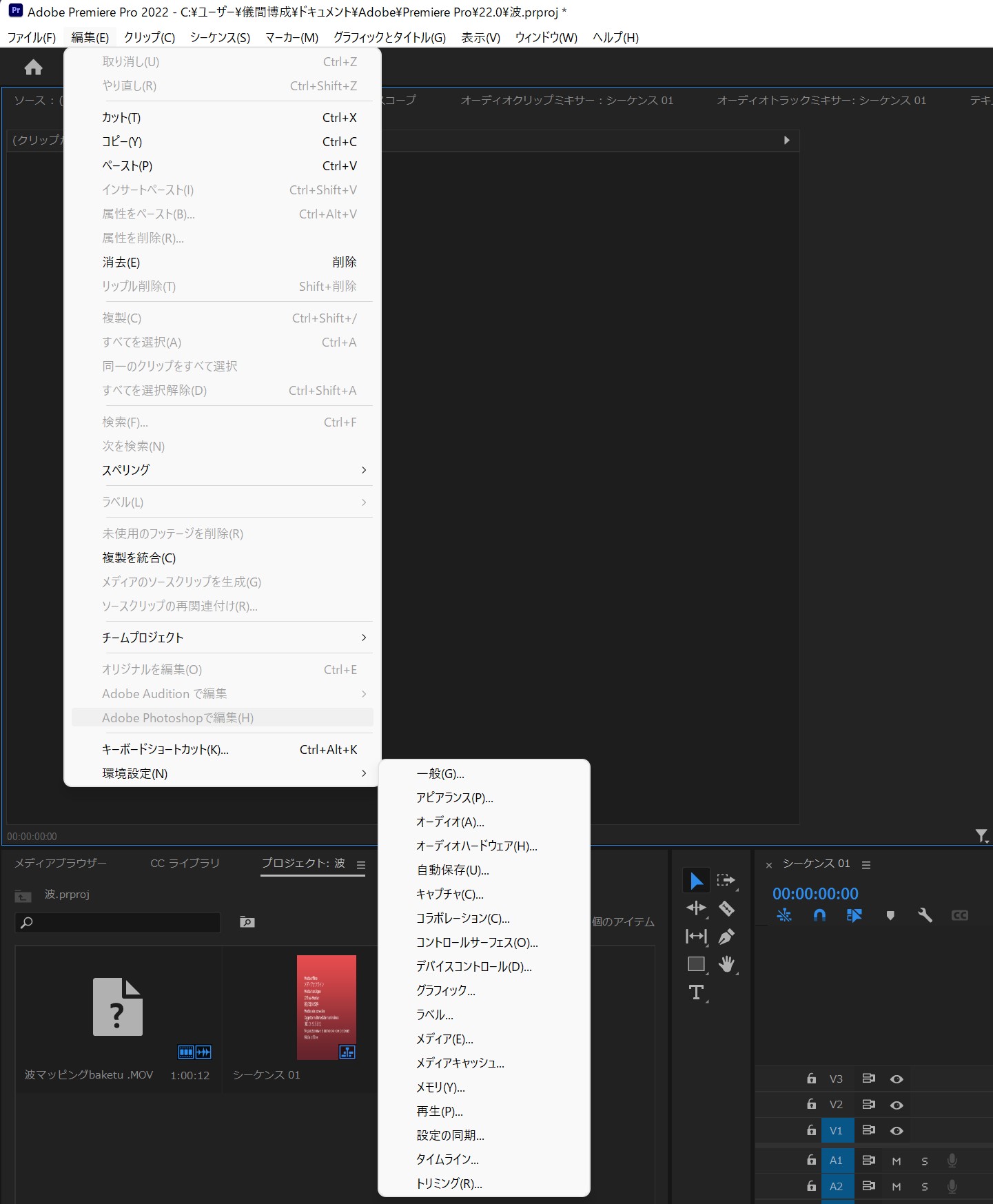993x1204 pixels.
Task: Click the project search field
Action: [119, 922]
